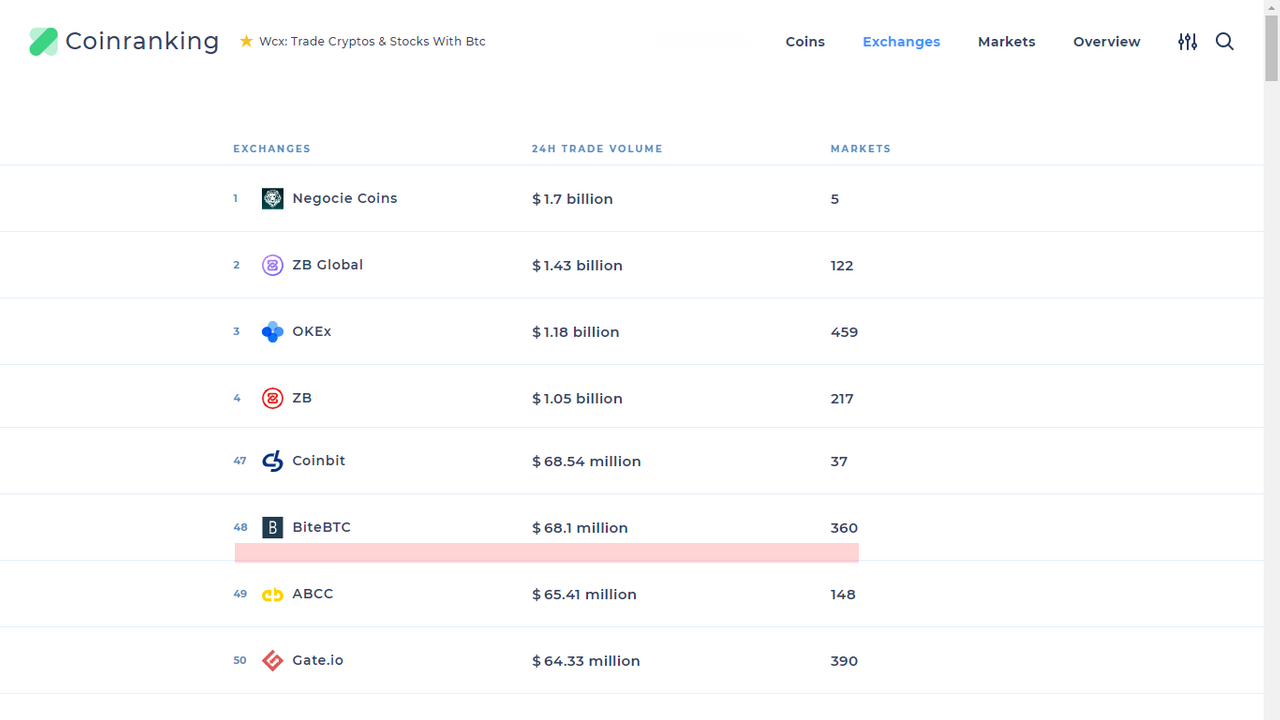Click the 24H Trade Volume column header
This screenshot has width=1280, height=720.
tap(597, 149)
